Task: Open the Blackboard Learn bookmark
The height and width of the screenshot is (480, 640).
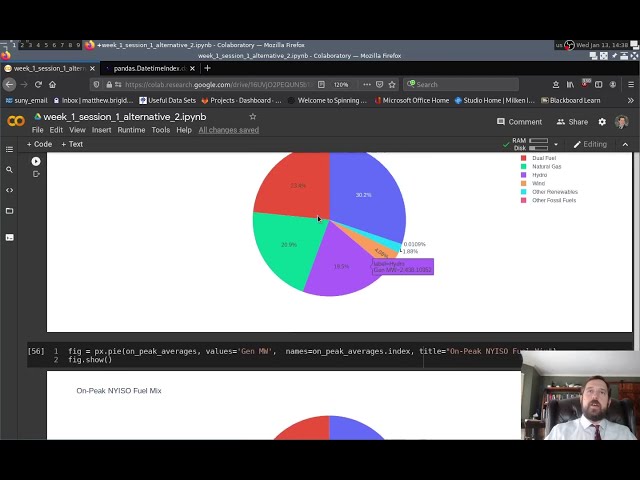Action: (x=571, y=100)
